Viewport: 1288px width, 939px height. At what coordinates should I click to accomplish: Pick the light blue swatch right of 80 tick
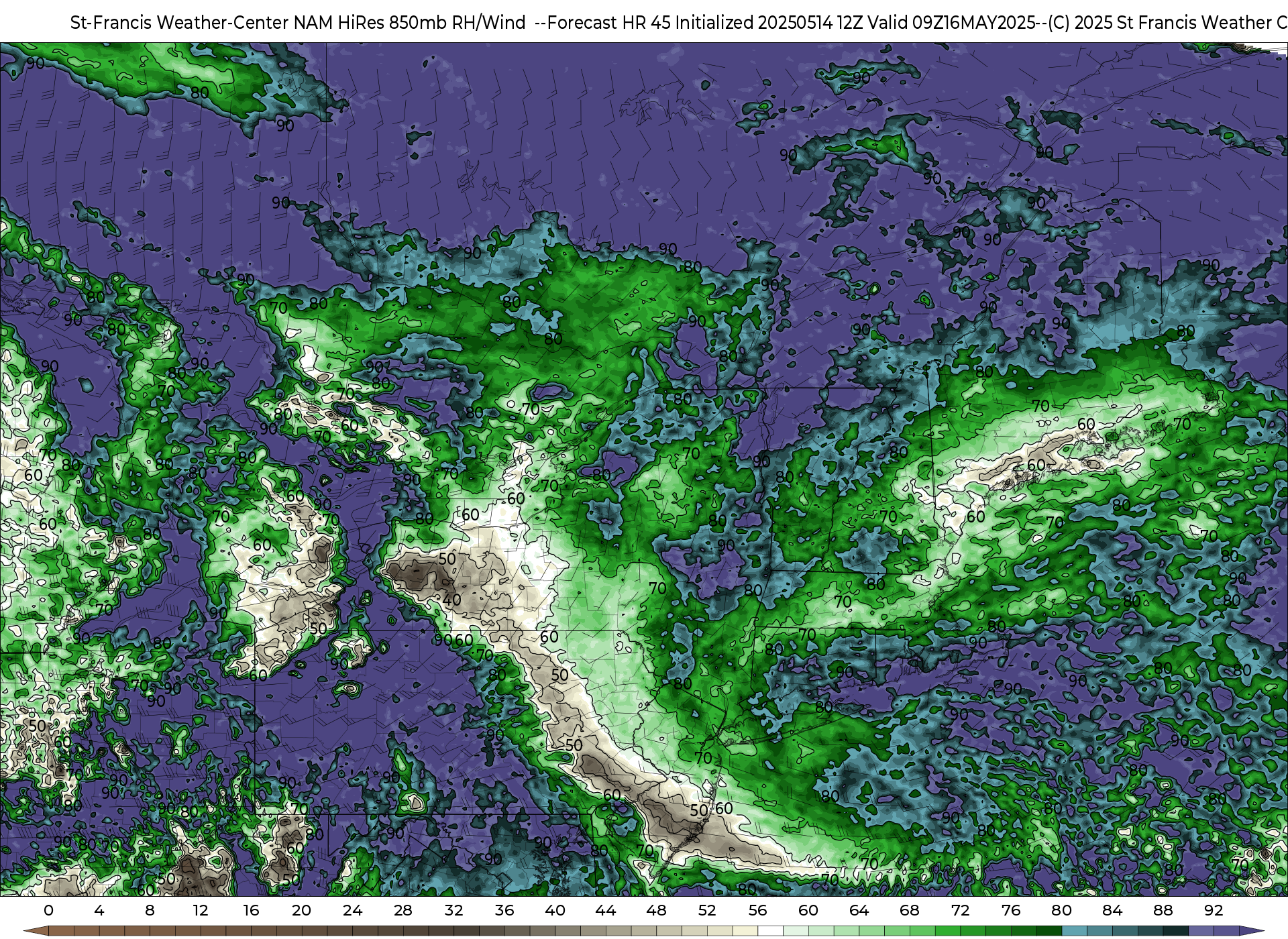1074,931
